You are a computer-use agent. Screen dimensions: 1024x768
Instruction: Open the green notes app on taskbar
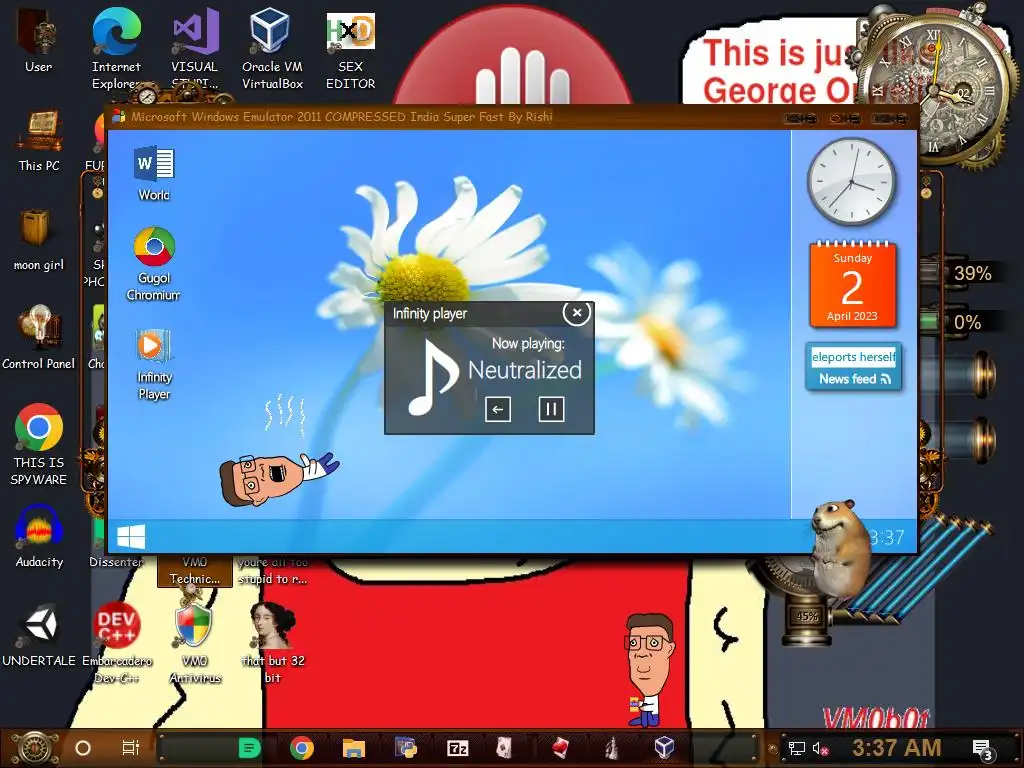pos(249,748)
